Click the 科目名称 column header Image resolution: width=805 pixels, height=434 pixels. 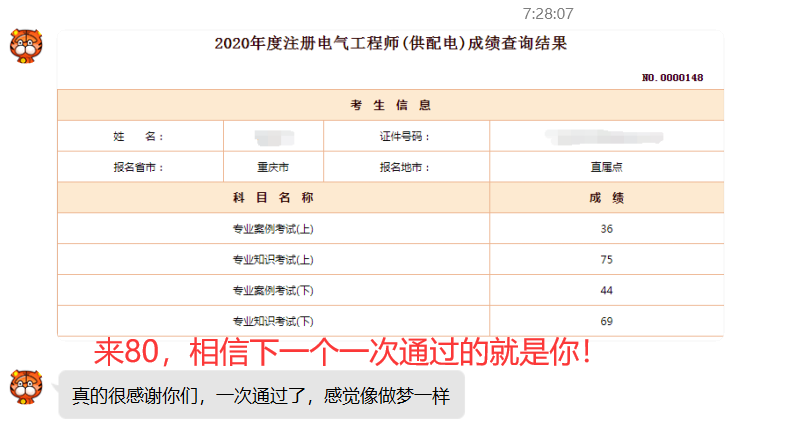pyautogui.click(x=273, y=198)
